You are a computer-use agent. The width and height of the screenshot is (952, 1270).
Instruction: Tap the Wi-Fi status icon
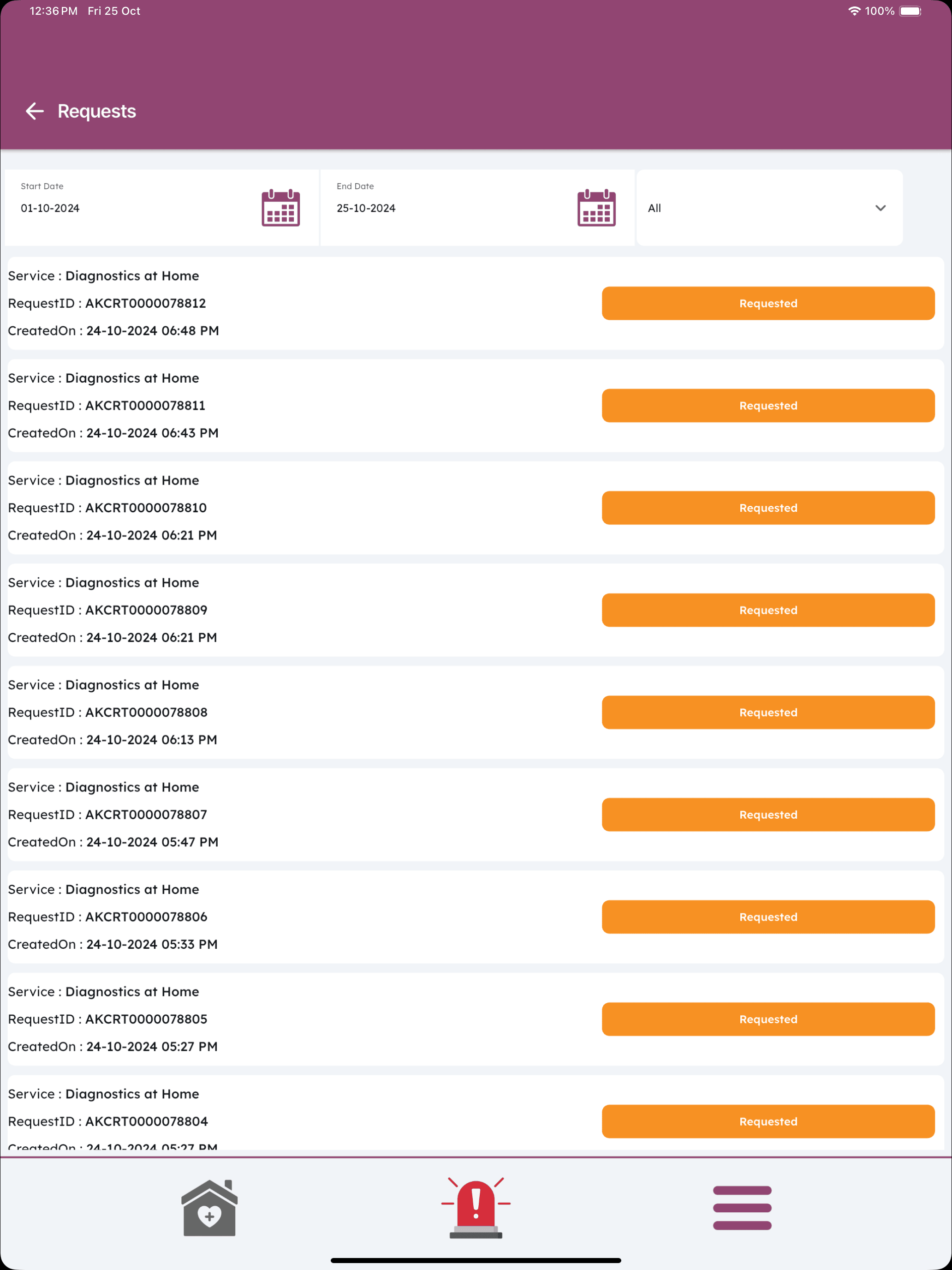[x=854, y=11]
